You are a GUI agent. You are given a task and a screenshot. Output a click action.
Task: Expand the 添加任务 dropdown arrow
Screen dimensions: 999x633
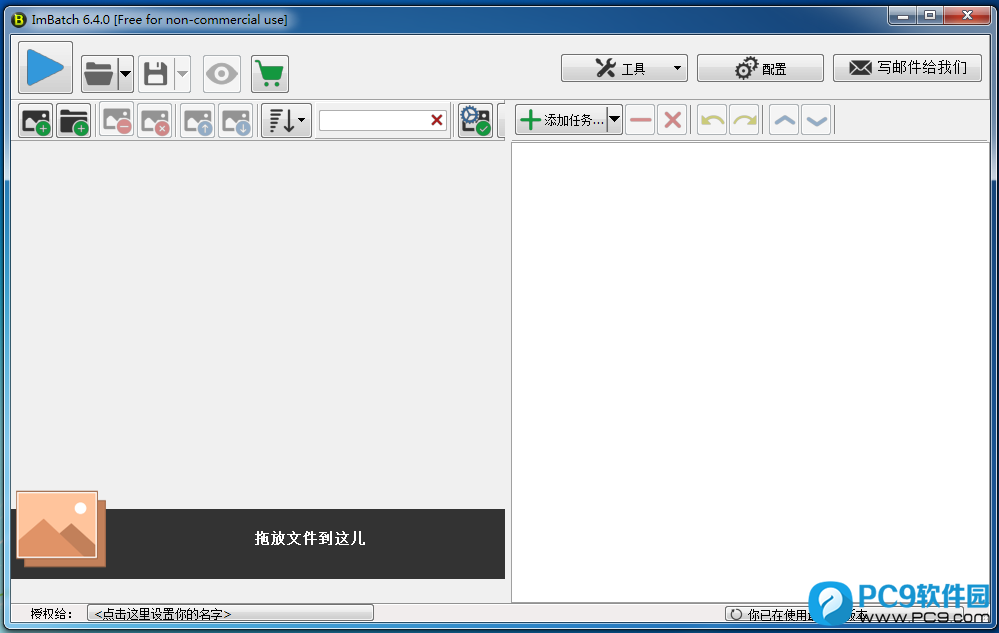614,120
